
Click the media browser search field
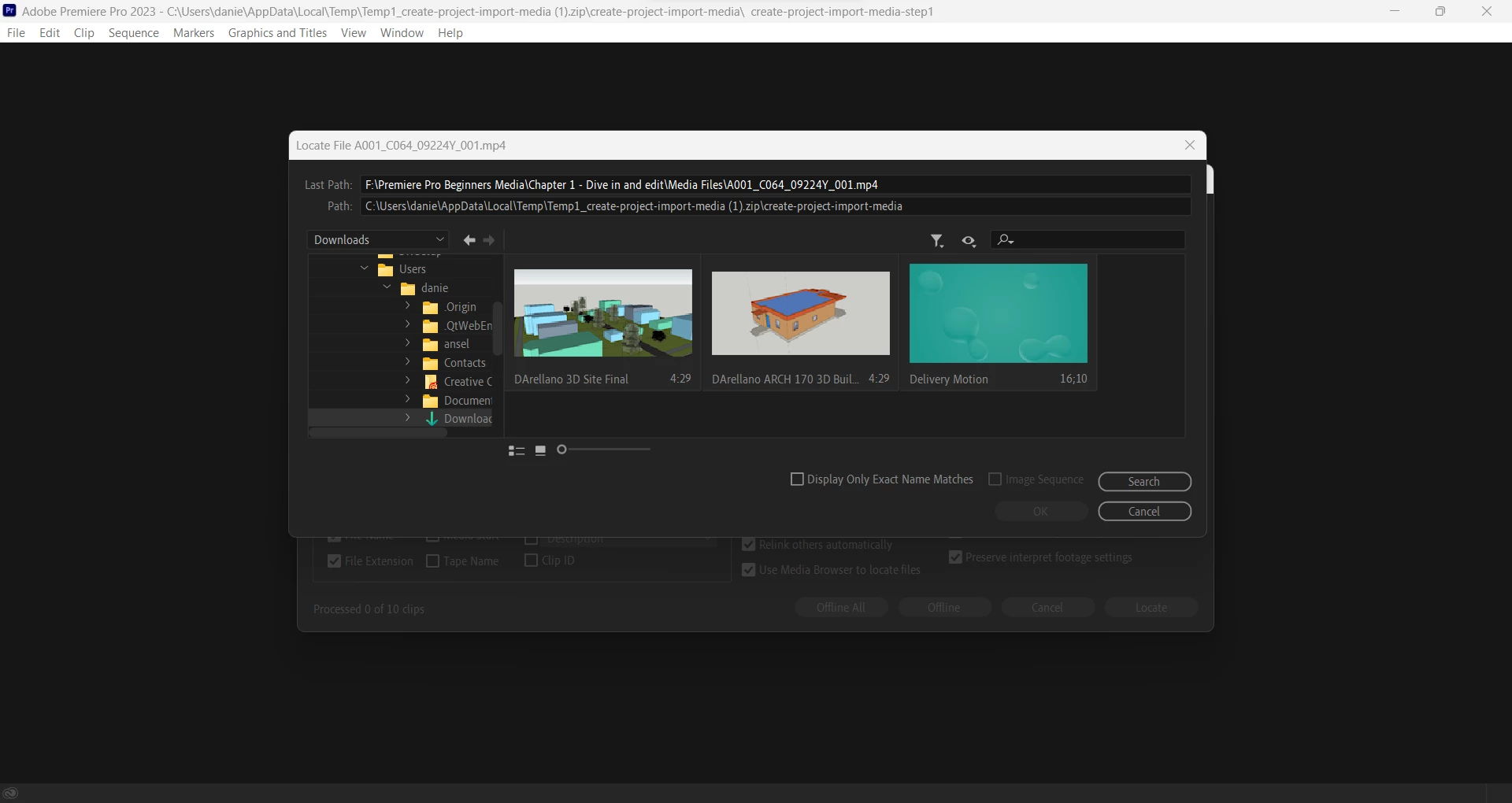pyautogui.click(x=1088, y=240)
